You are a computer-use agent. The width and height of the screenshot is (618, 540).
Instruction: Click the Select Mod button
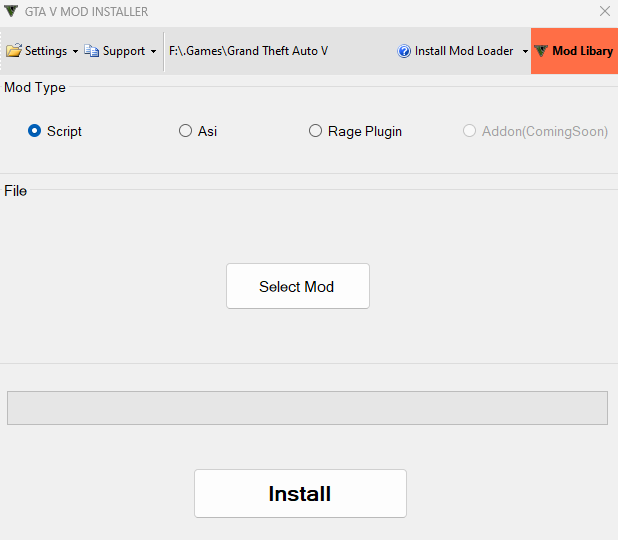tap(298, 286)
